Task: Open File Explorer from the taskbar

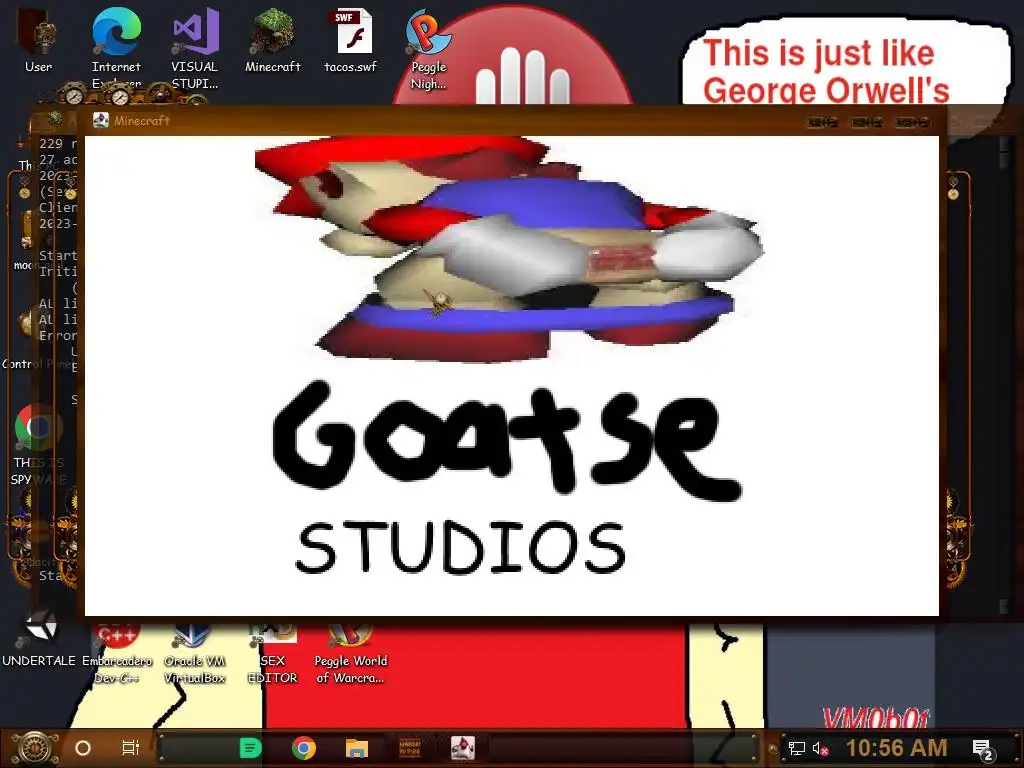Action: [x=357, y=748]
